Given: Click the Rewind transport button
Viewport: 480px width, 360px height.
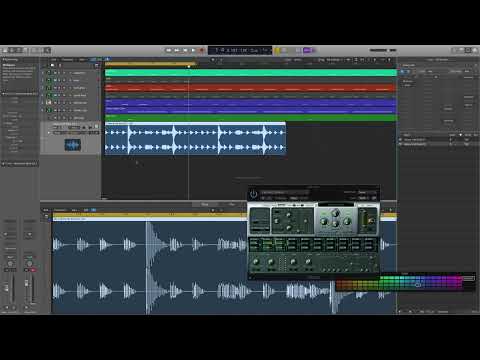Looking at the screenshot, I should 169,50.
